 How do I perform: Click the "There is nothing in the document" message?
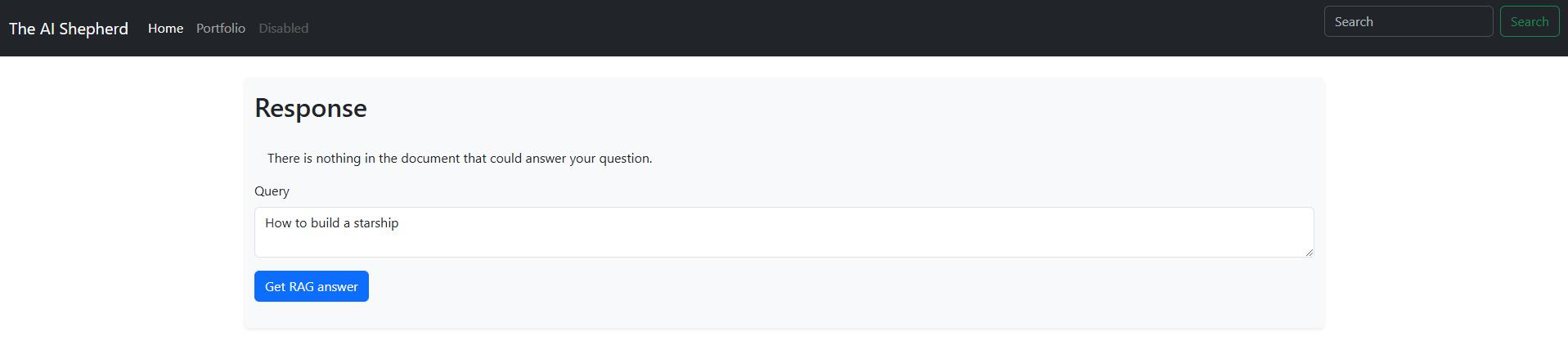[459, 159]
